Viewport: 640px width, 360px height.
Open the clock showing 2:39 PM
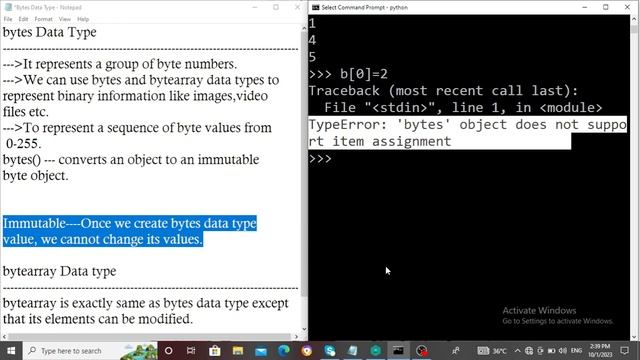(600, 351)
